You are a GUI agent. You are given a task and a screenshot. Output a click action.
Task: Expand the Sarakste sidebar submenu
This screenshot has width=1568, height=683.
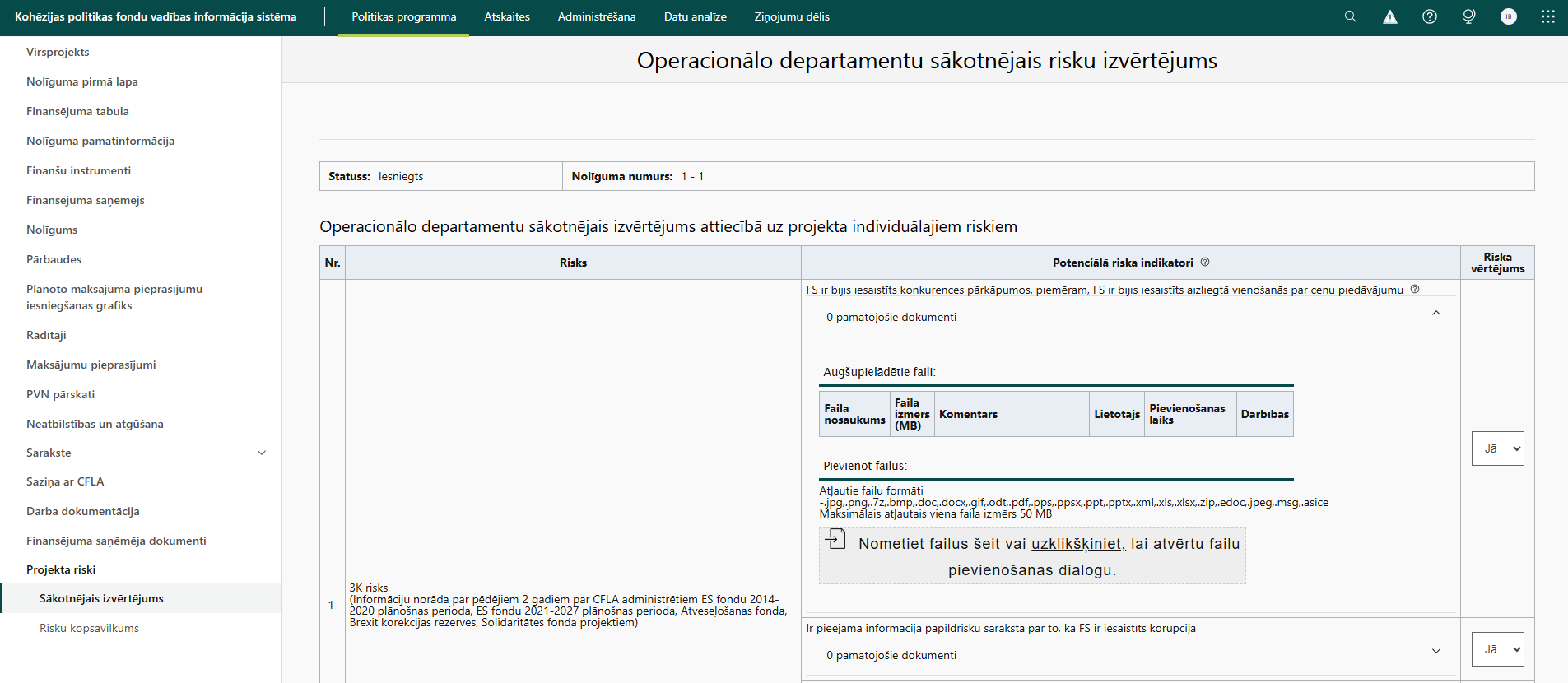[x=262, y=453]
